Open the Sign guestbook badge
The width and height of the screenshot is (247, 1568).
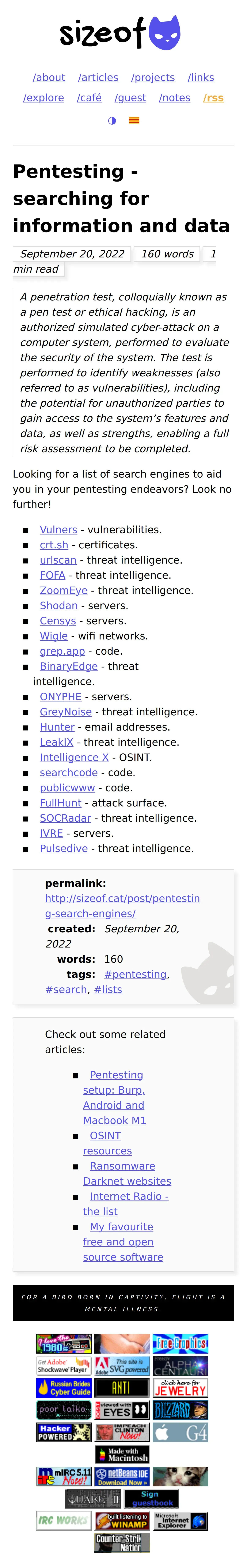point(152,1499)
